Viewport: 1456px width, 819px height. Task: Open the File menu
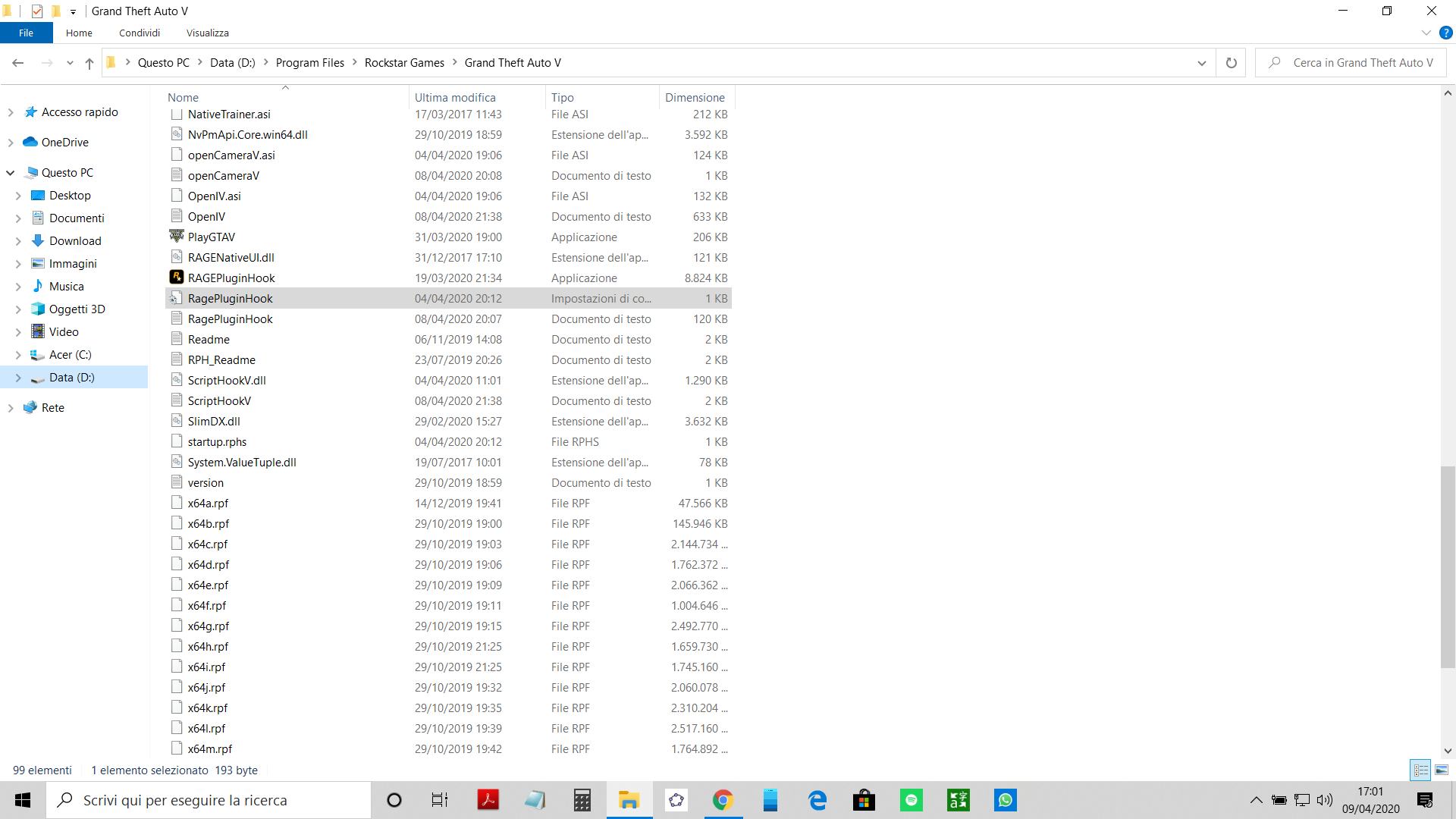26,33
